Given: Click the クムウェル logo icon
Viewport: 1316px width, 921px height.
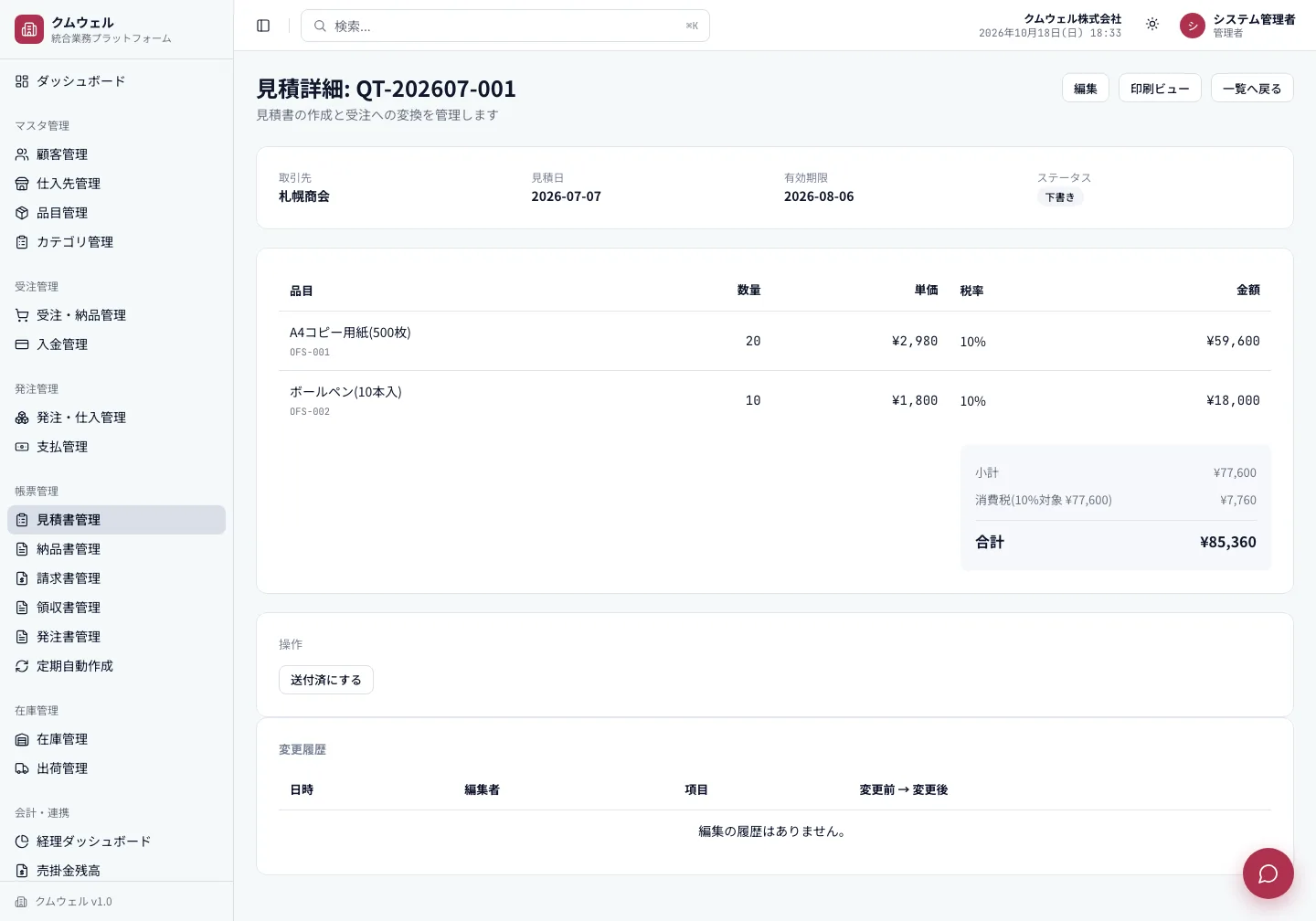Looking at the screenshot, I should 29,29.
